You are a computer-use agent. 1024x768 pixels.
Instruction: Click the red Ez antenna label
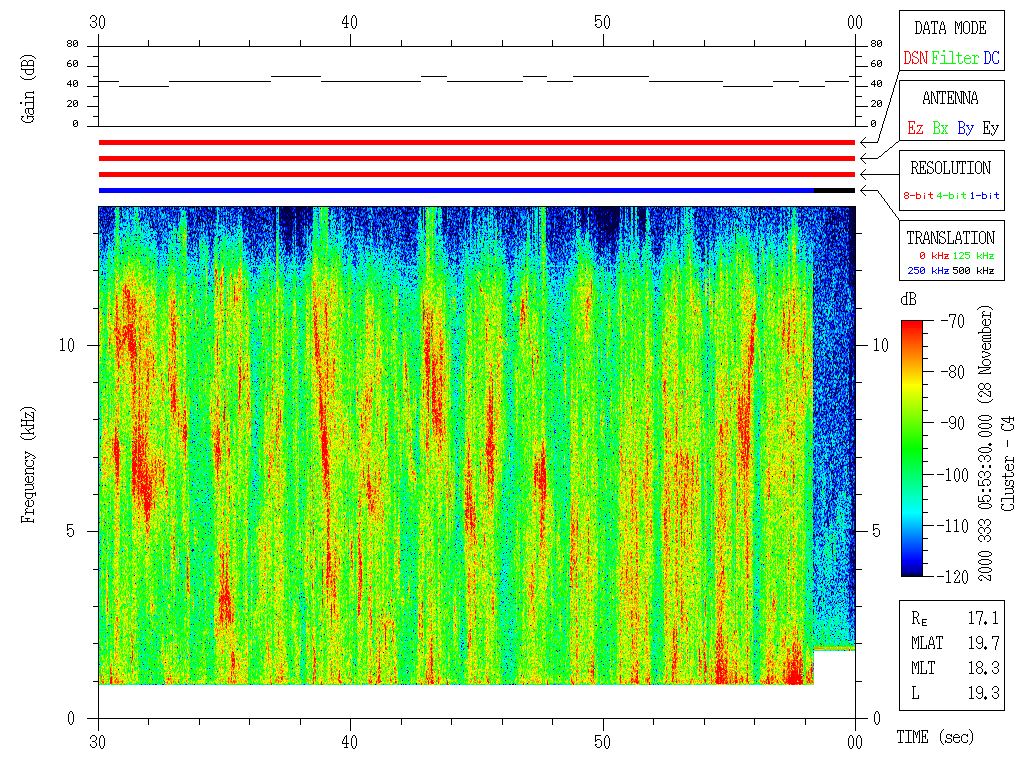pyautogui.click(x=915, y=129)
